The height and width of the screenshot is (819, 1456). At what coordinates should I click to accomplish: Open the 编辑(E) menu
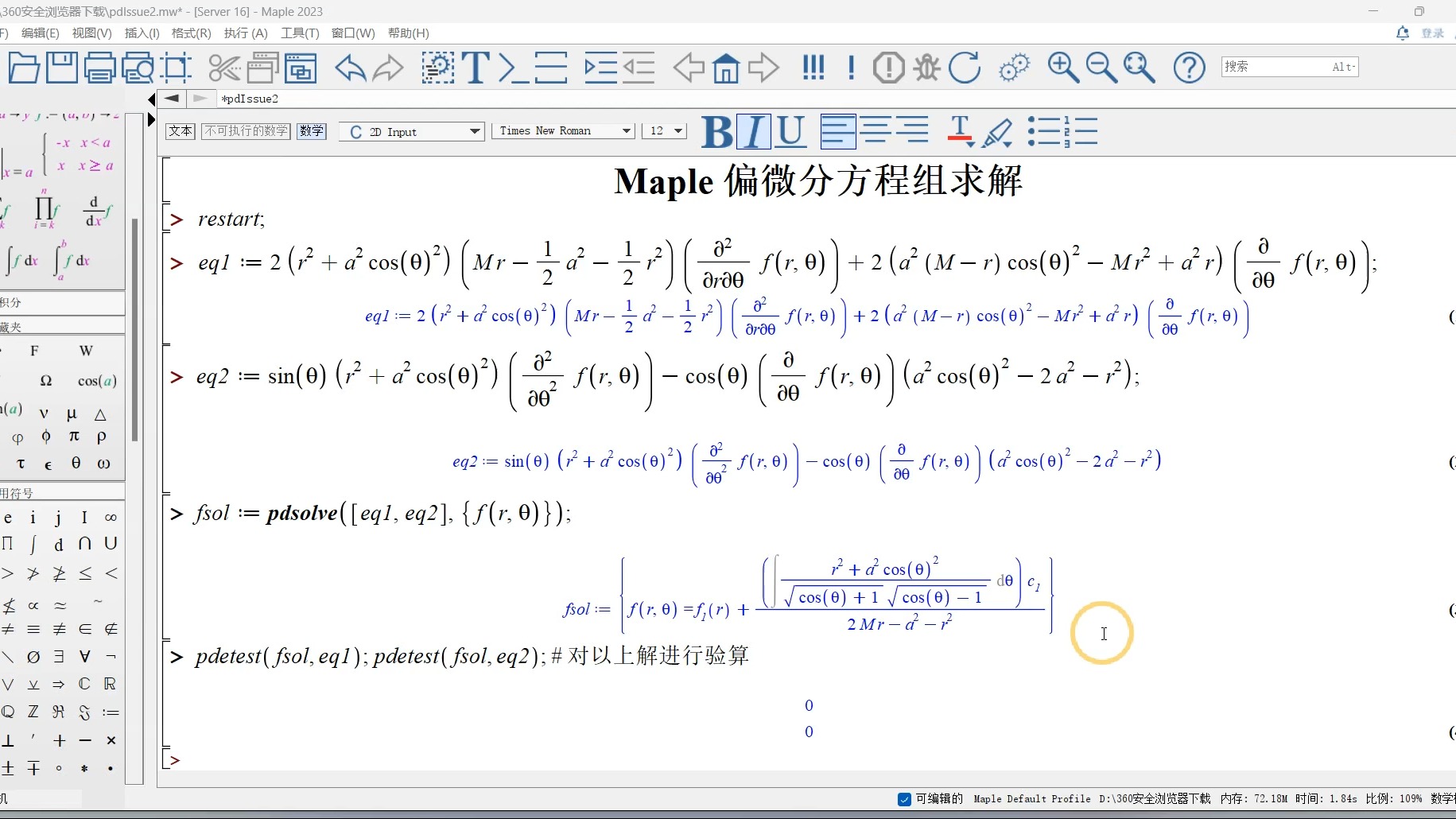(x=40, y=33)
